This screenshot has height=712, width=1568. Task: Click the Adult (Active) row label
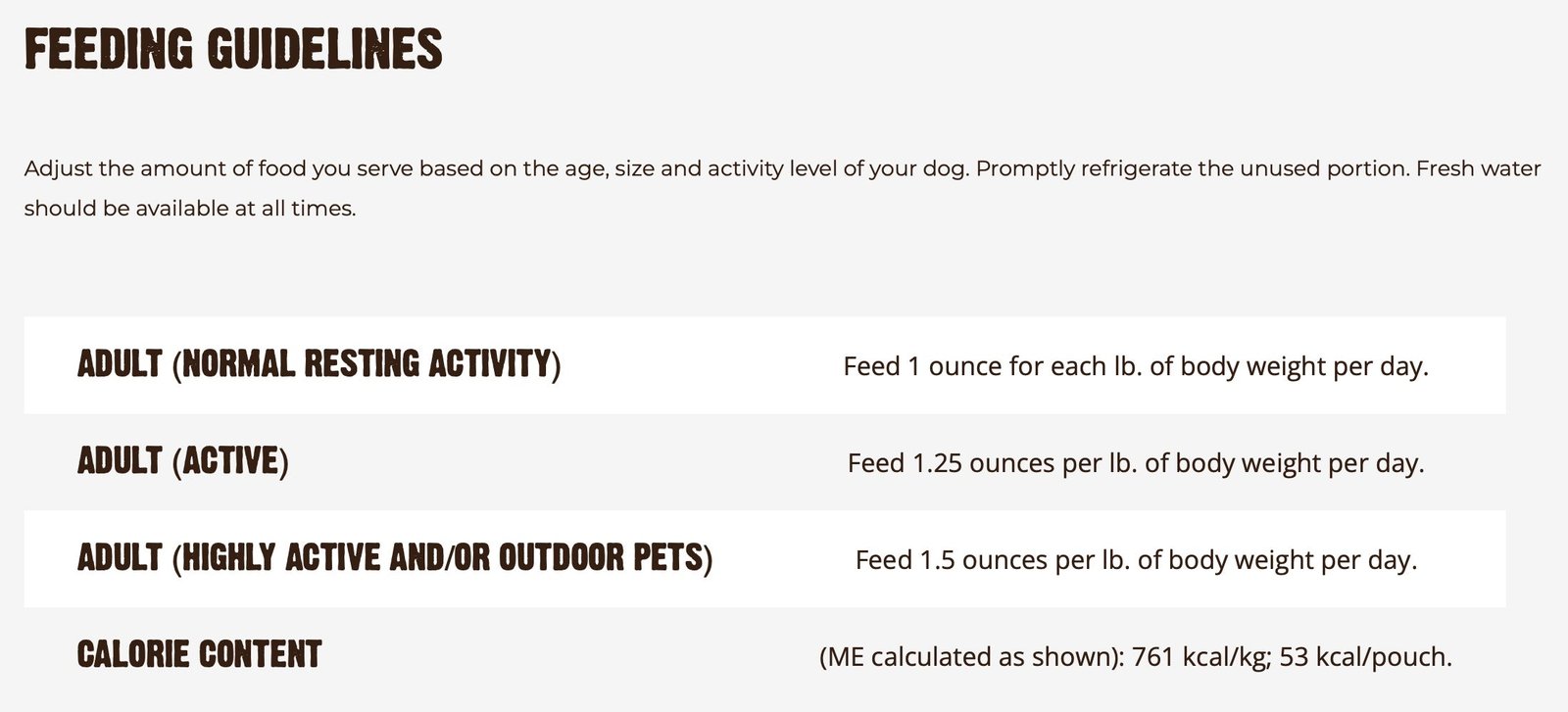[x=182, y=460]
